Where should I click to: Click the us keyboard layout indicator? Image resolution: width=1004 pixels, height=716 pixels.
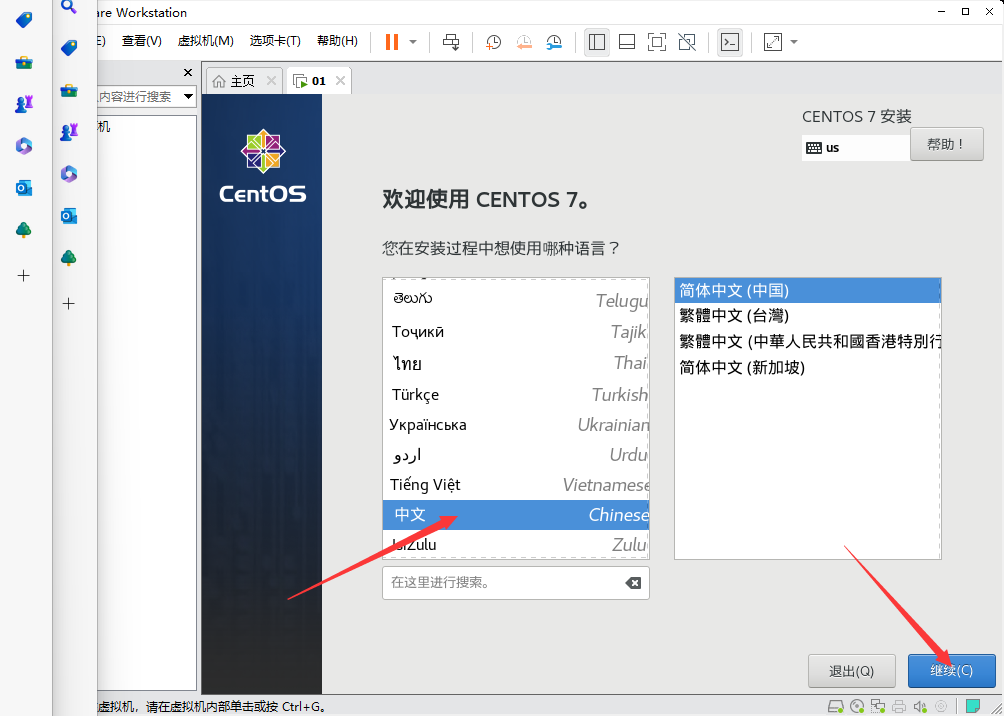(855, 148)
